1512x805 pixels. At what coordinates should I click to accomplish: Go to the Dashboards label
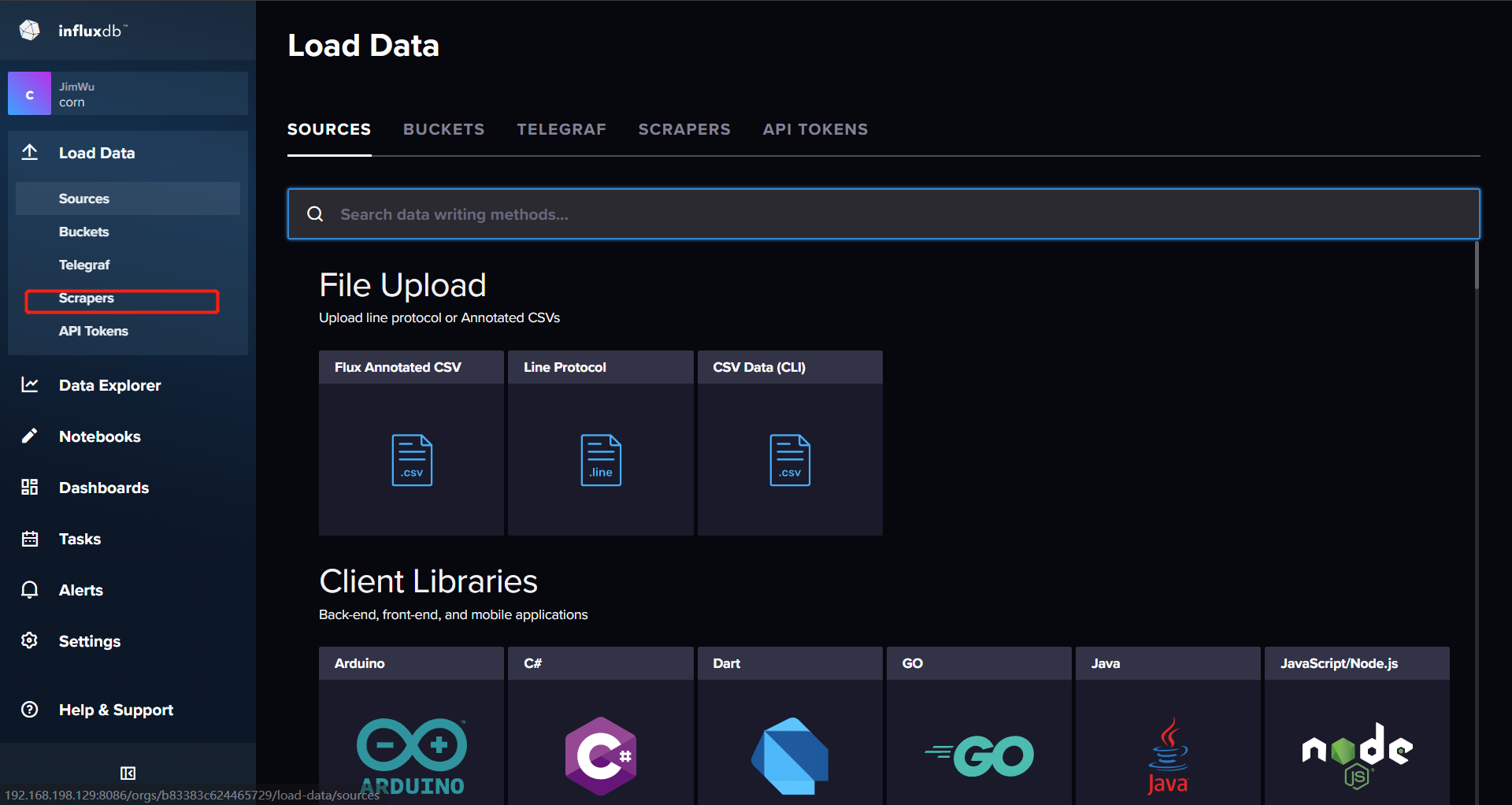[104, 488]
